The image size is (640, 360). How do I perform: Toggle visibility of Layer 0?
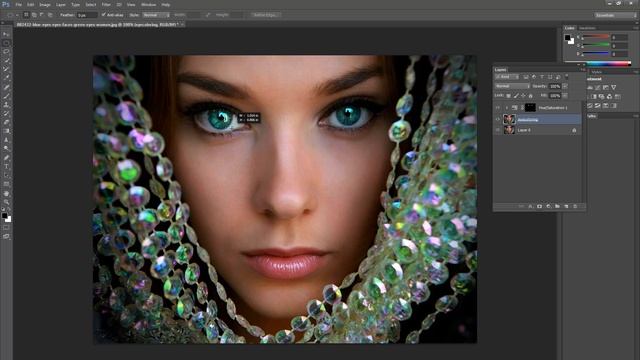498,130
